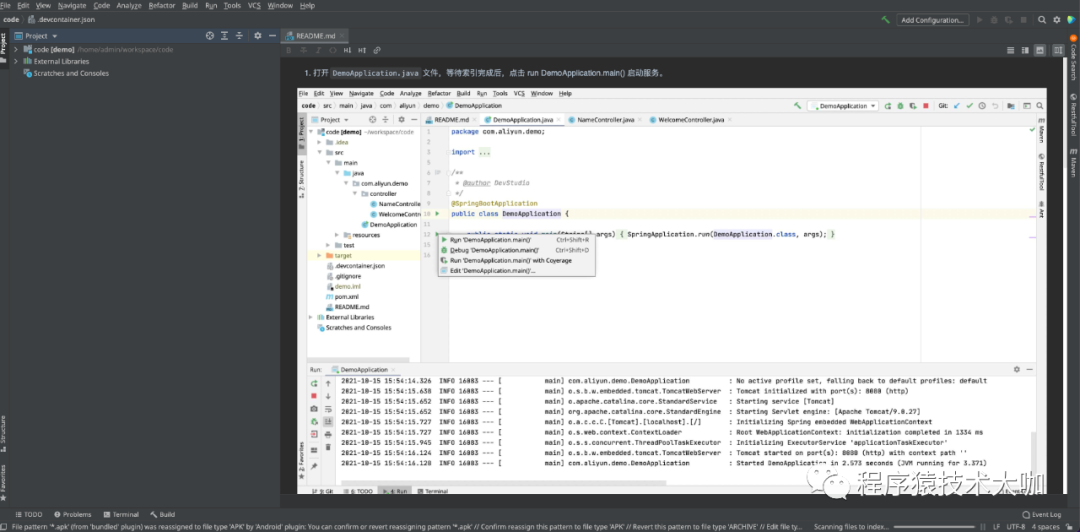Decrease header level in markdown toolbar
The image size is (1080, 532).
point(347,50)
